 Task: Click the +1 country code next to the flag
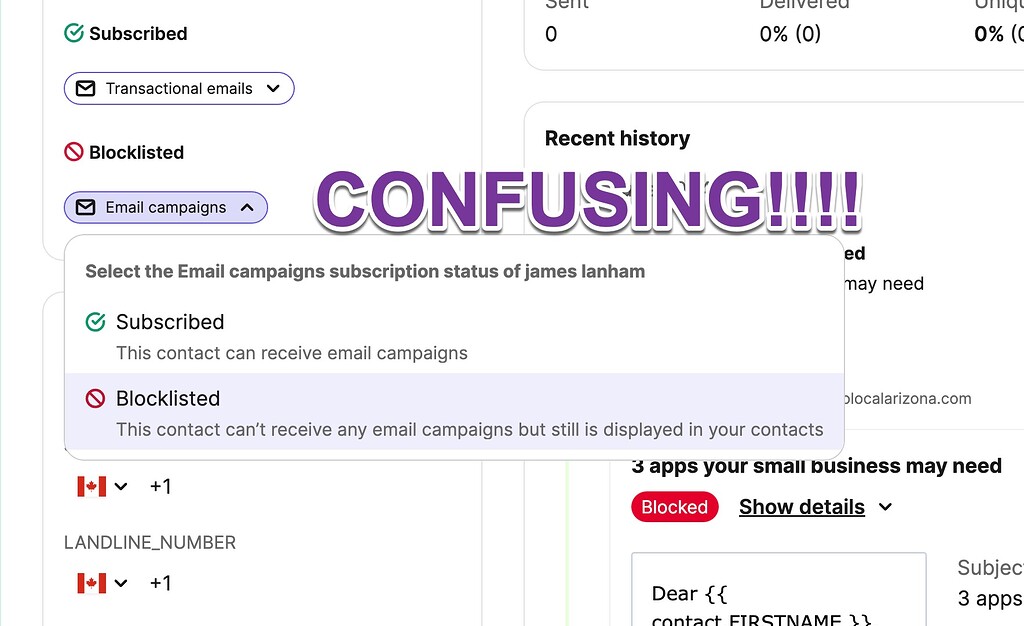click(160, 486)
